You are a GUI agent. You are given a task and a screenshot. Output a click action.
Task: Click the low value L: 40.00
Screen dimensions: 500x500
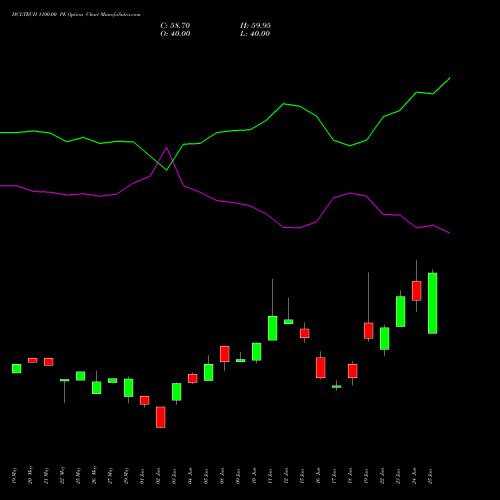pyautogui.click(x=255, y=34)
